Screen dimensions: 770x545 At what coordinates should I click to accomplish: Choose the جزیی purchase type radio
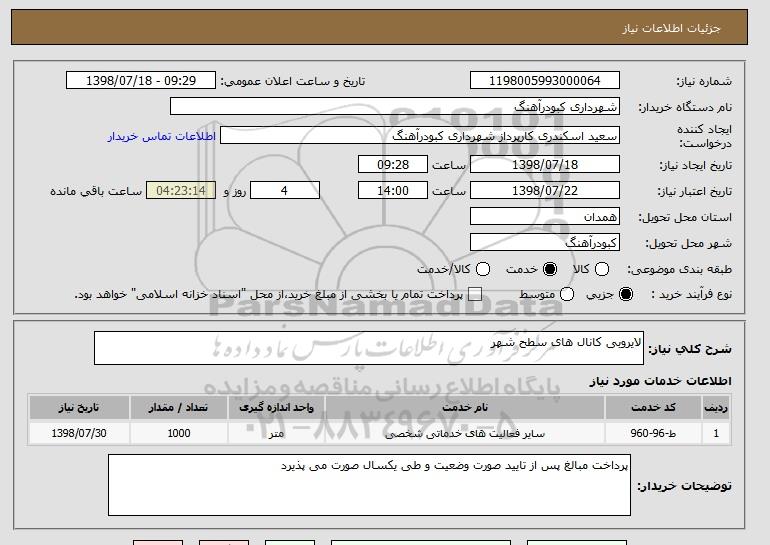click(626, 294)
